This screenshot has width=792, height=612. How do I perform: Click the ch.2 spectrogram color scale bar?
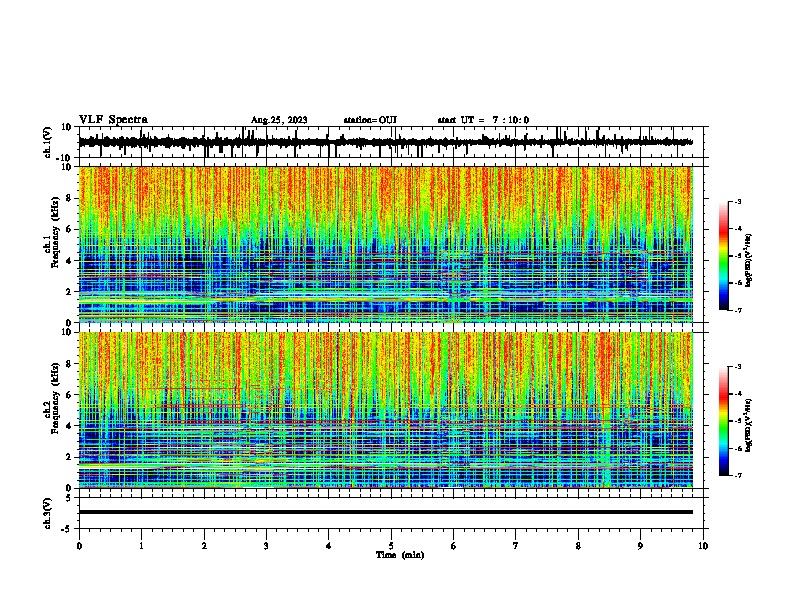pos(724,421)
